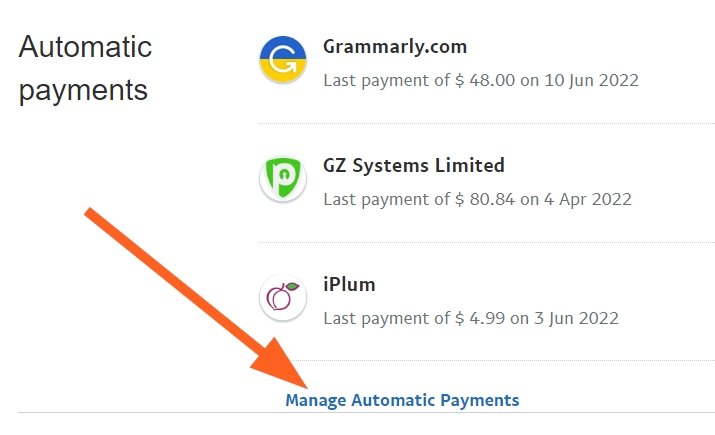This screenshot has height=435, width=715.
Task: Click the iPlum plum logo icon
Action: [x=283, y=297]
